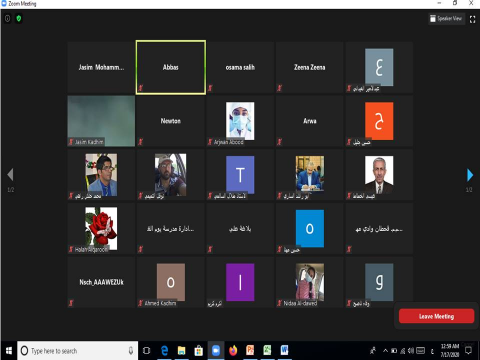The image size is (480, 360).
Task: Select Arjwan Abood video tile
Action: coord(240,121)
